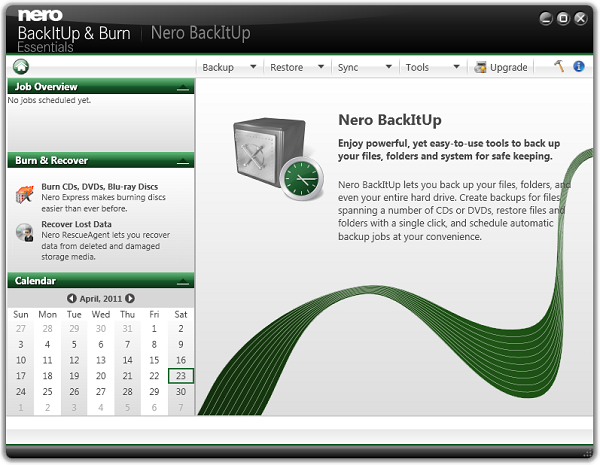
Task: Select April 28 in the calendar
Action: point(127,392)
